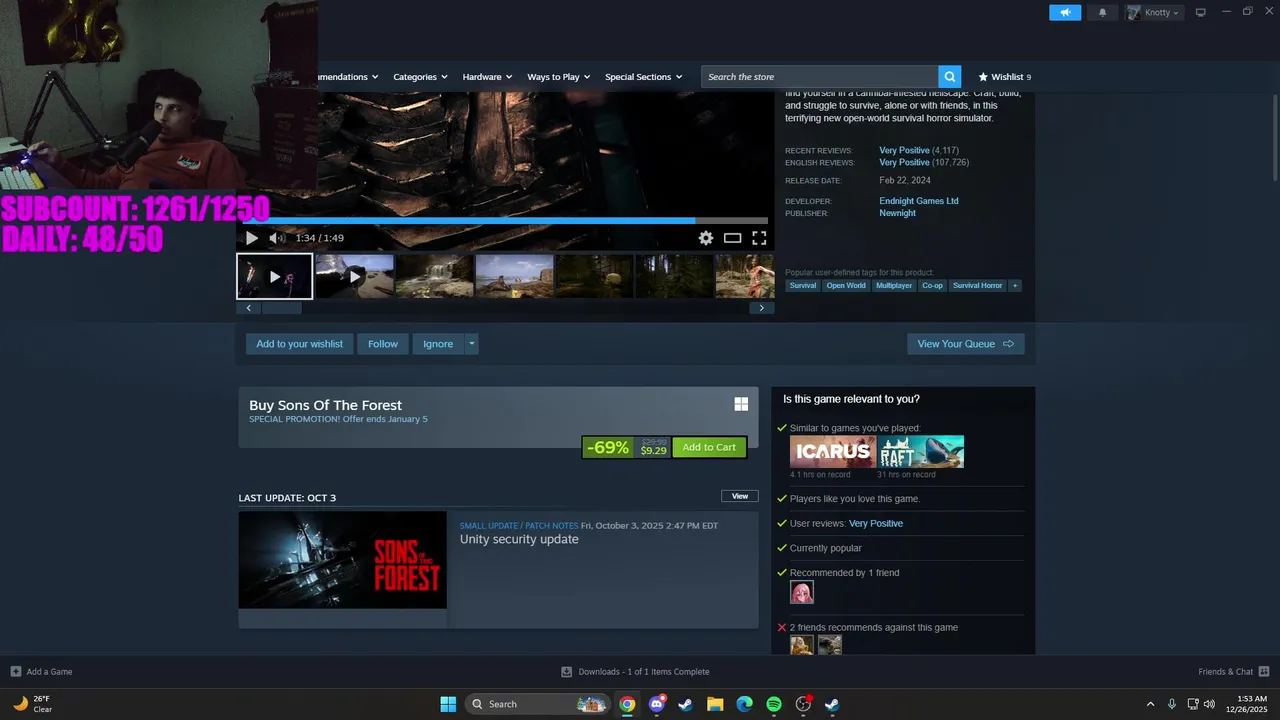Open Google Chrome from the taskbar
The image size is (1280, 720).
pos(627,704)
